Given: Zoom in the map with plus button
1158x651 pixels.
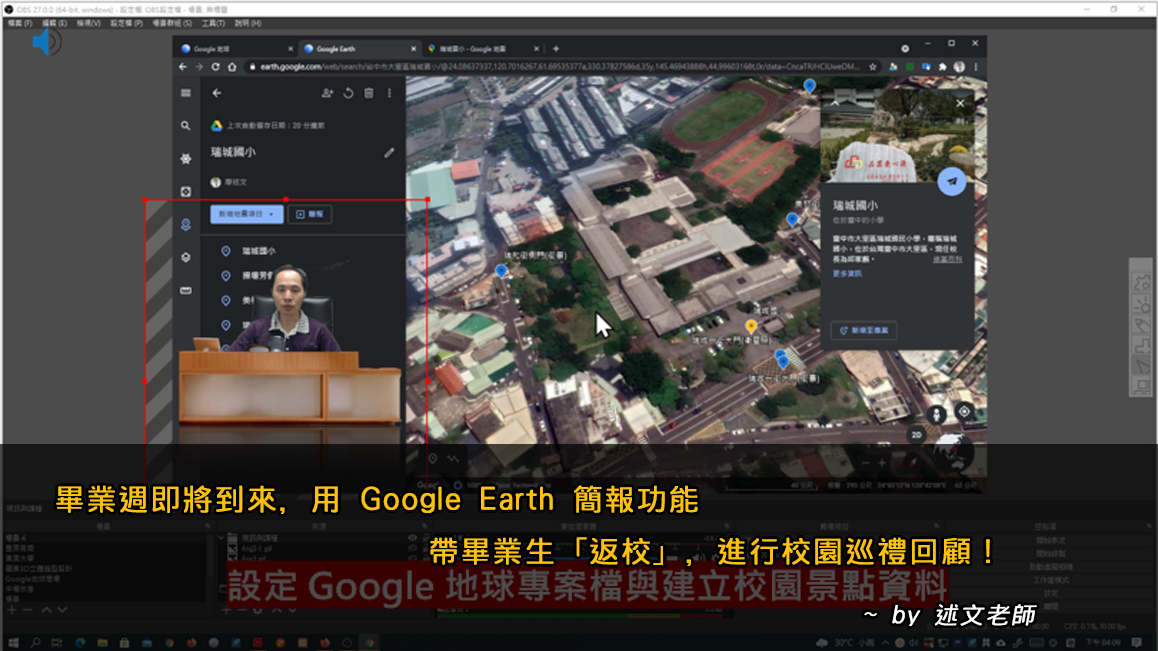Looking at the screenshot, I should [x=882, y=463].
